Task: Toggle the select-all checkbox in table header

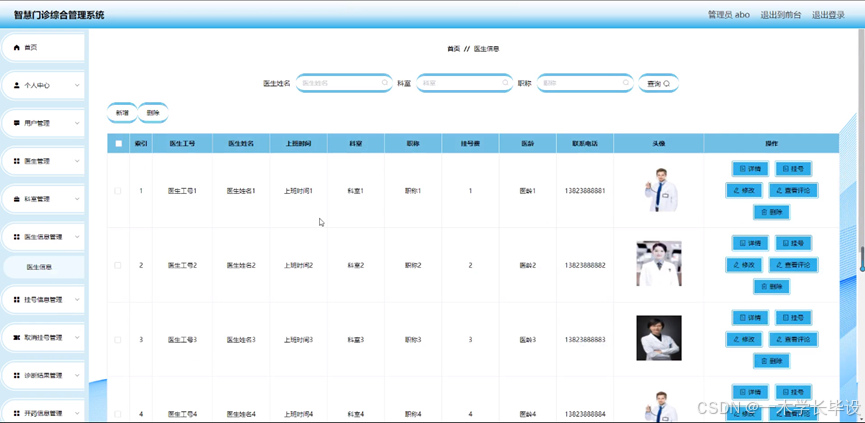Action: click(118, 143)
